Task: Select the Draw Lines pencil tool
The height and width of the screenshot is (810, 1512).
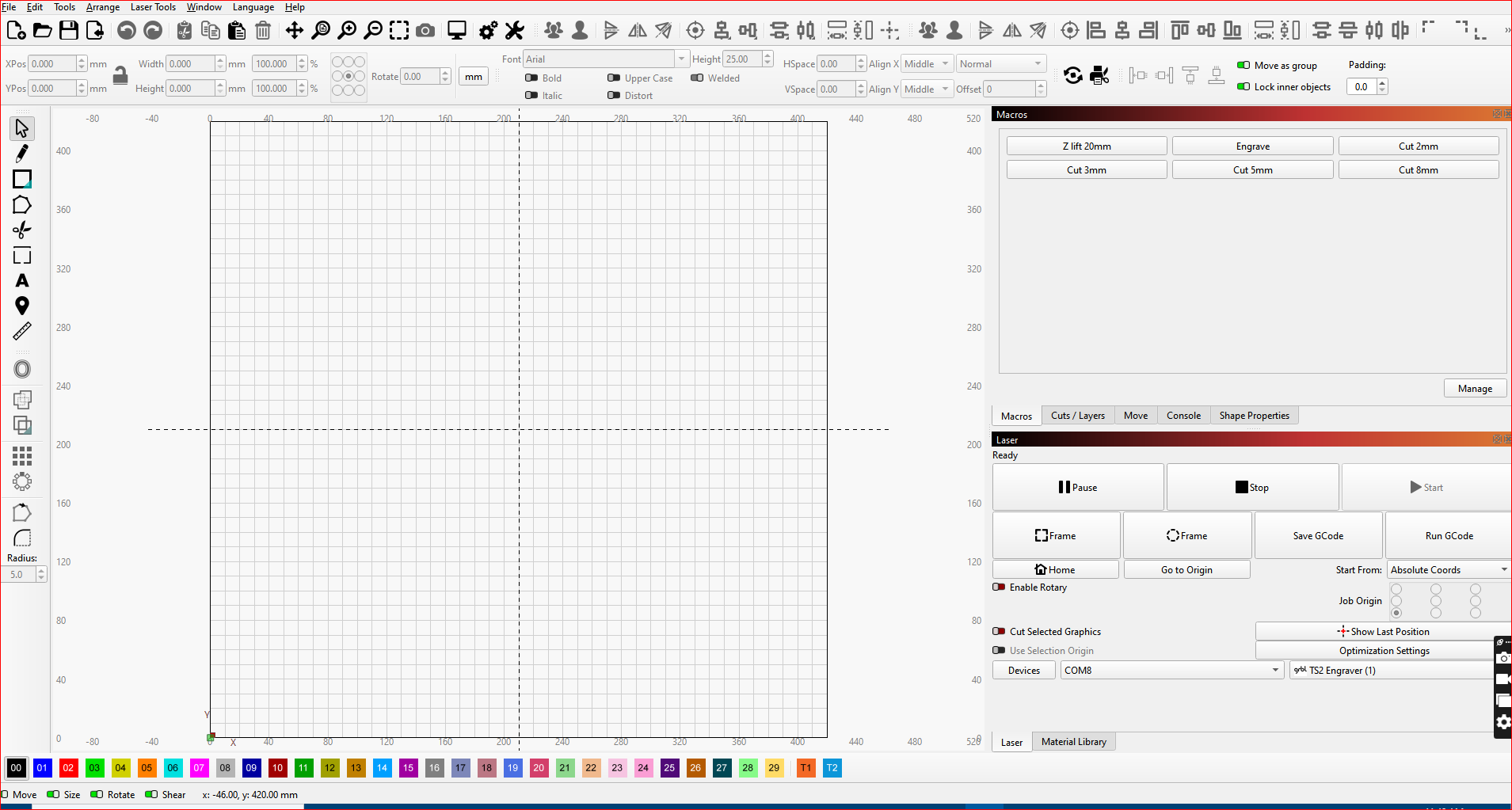Action: pyautogui.click(x=22, y=154)
